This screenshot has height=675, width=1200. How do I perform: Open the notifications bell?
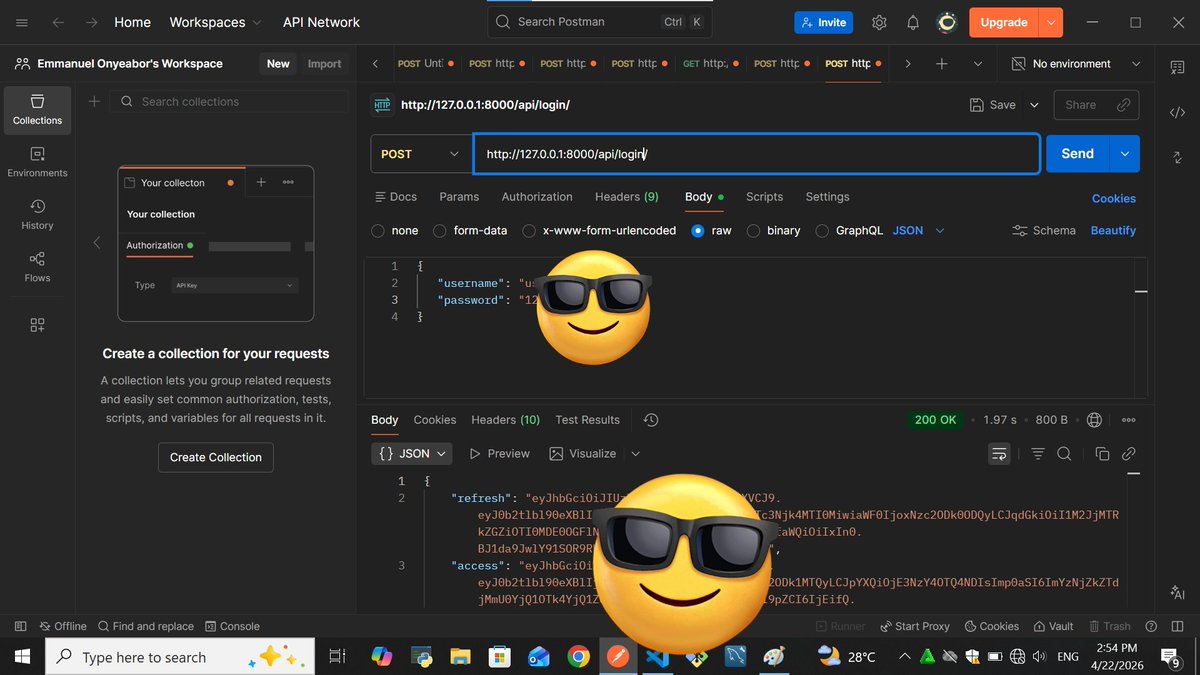pos(913,22)
